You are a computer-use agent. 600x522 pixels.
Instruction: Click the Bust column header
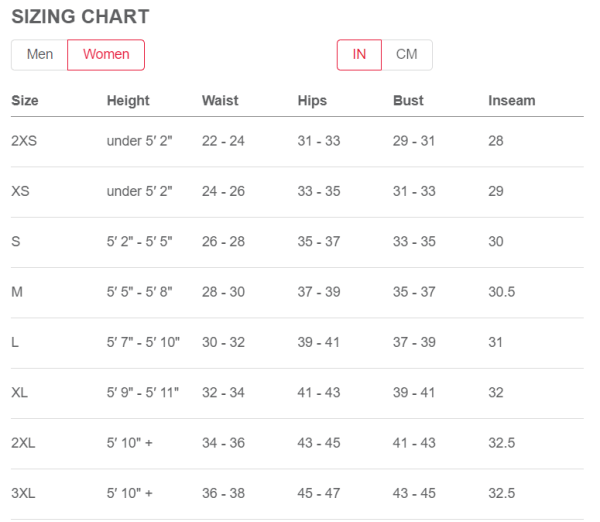point(408,101)
